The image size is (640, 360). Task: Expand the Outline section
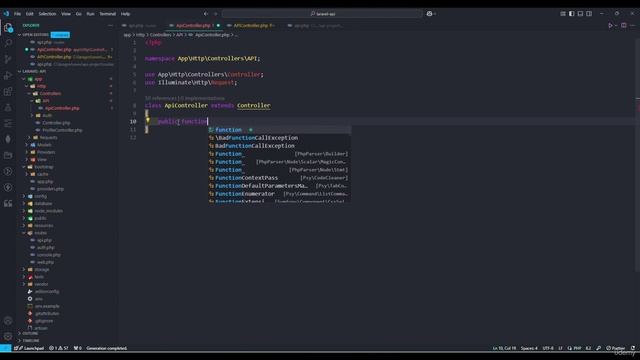pos(30,333)
